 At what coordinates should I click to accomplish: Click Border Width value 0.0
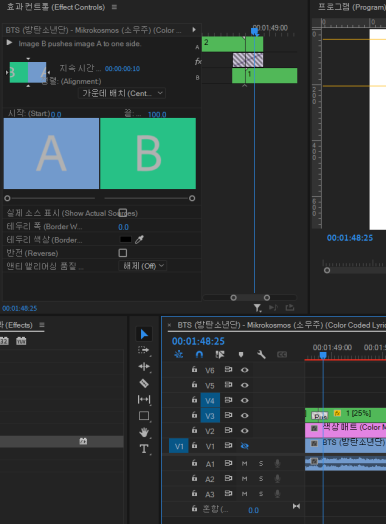click(123, 227)
